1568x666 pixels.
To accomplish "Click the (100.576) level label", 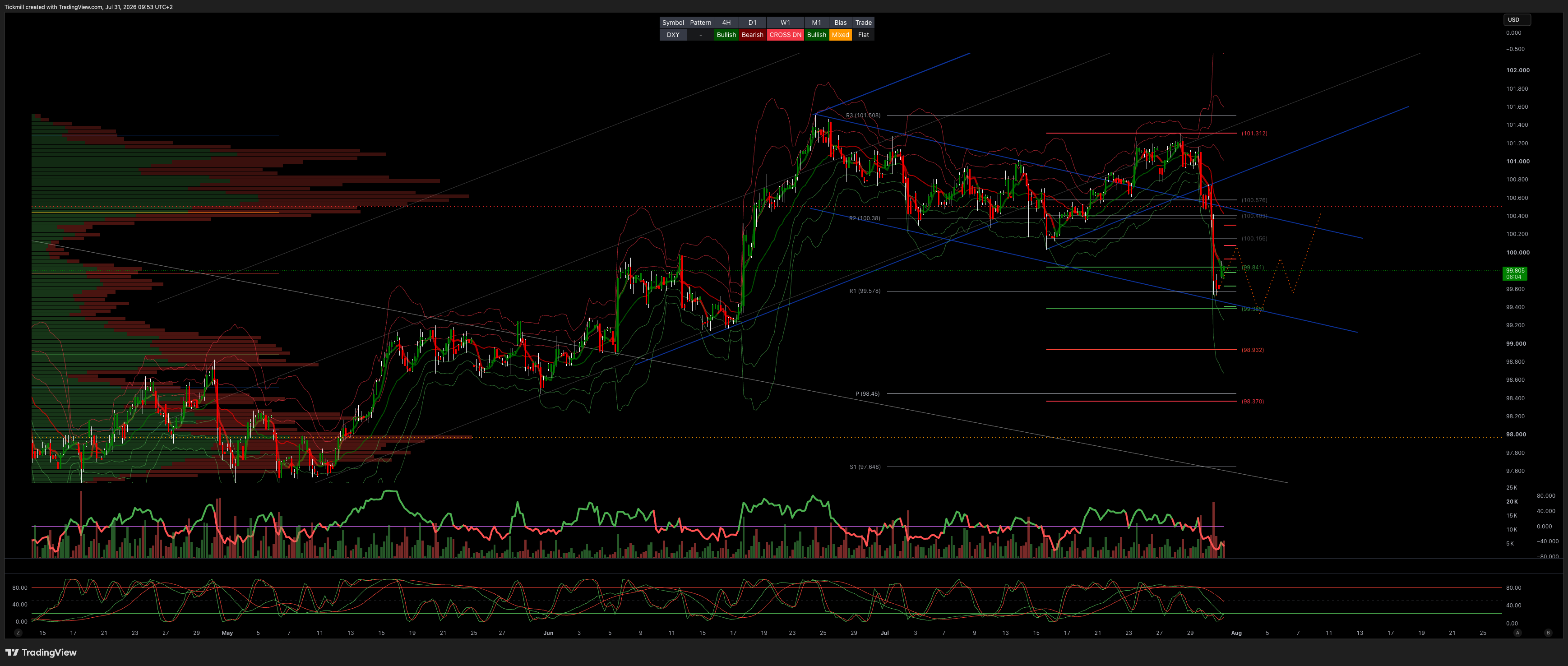I will (x=1254, y=200).
